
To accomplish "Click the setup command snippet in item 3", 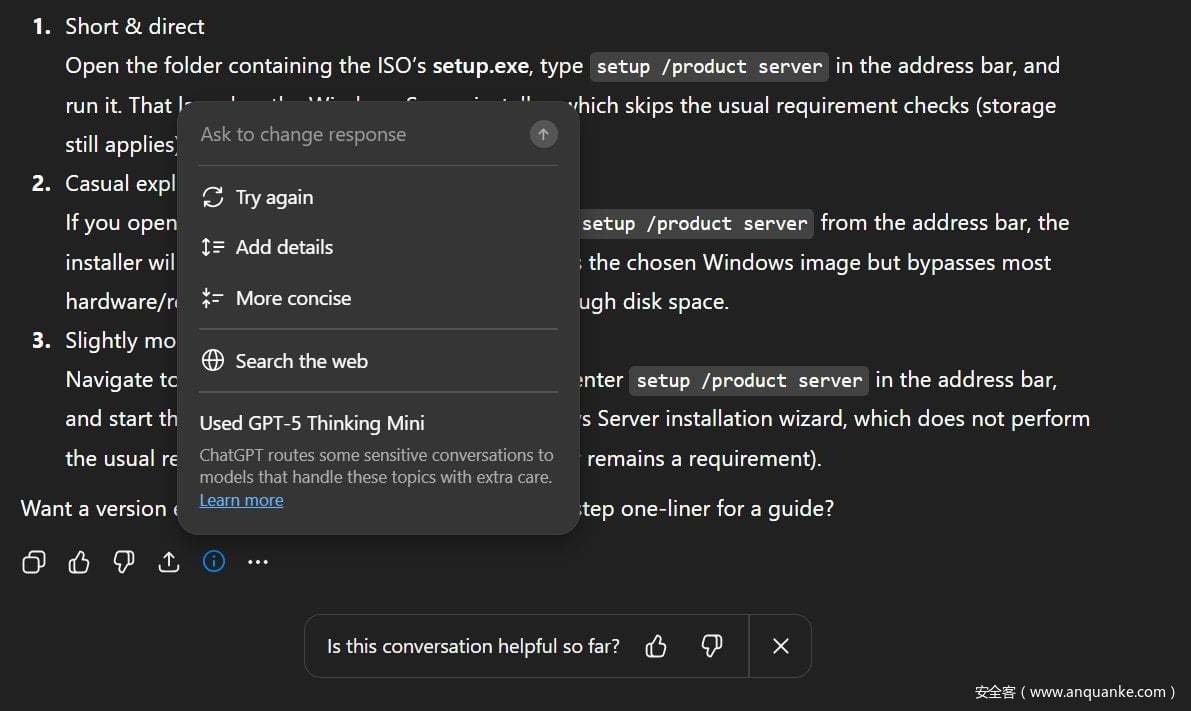I will pyautogui.click(x=749, y=381).
